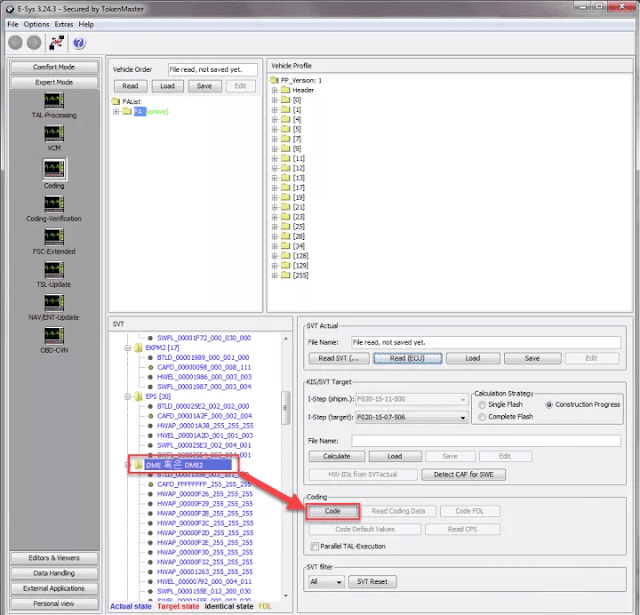Open the TSL-Update module icon

54,270
